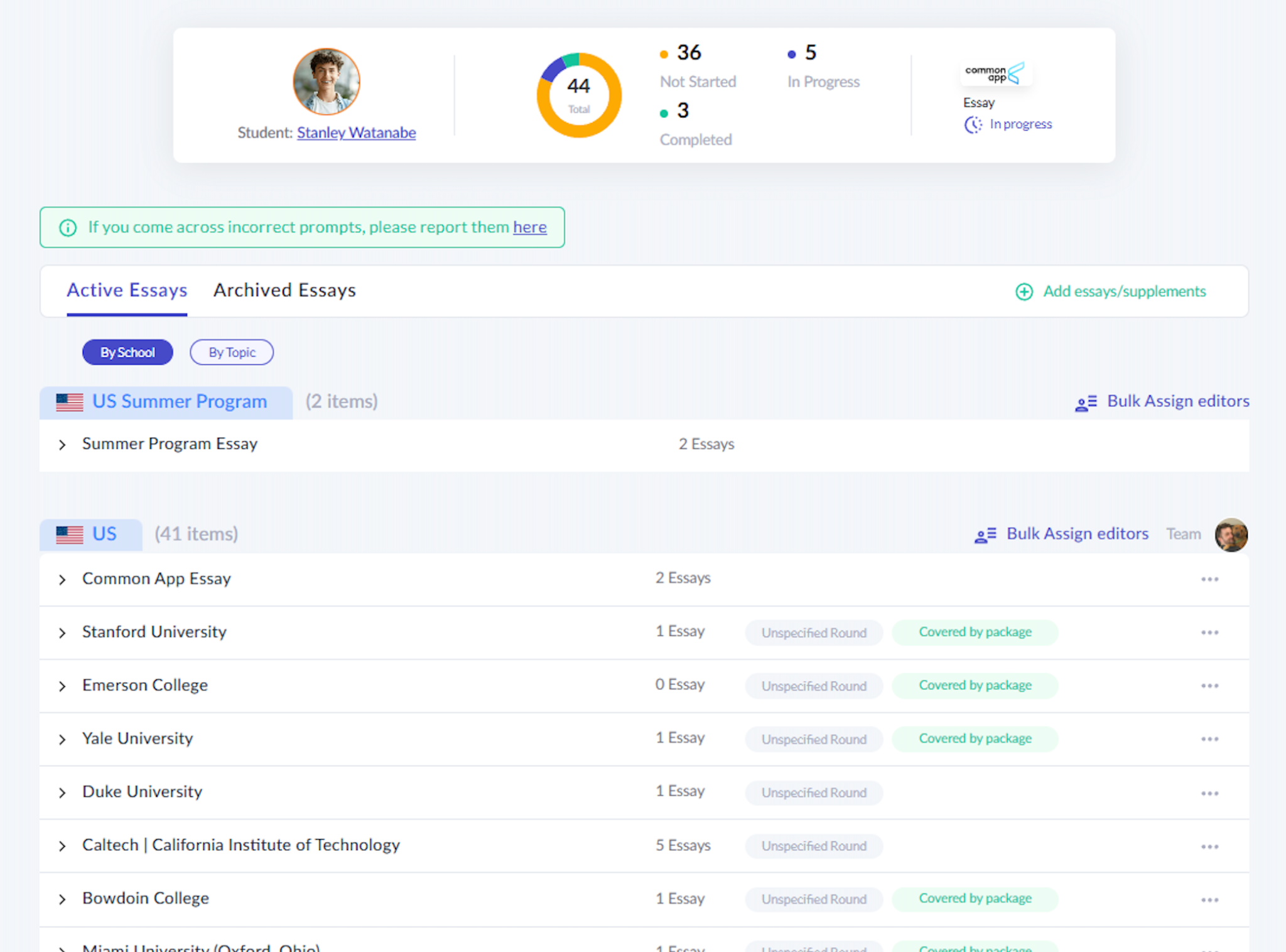This screenshot has height=952, width=1286.
Task: Open the more options menu for Bowdoin College
Action: [x=1210, y=900]
